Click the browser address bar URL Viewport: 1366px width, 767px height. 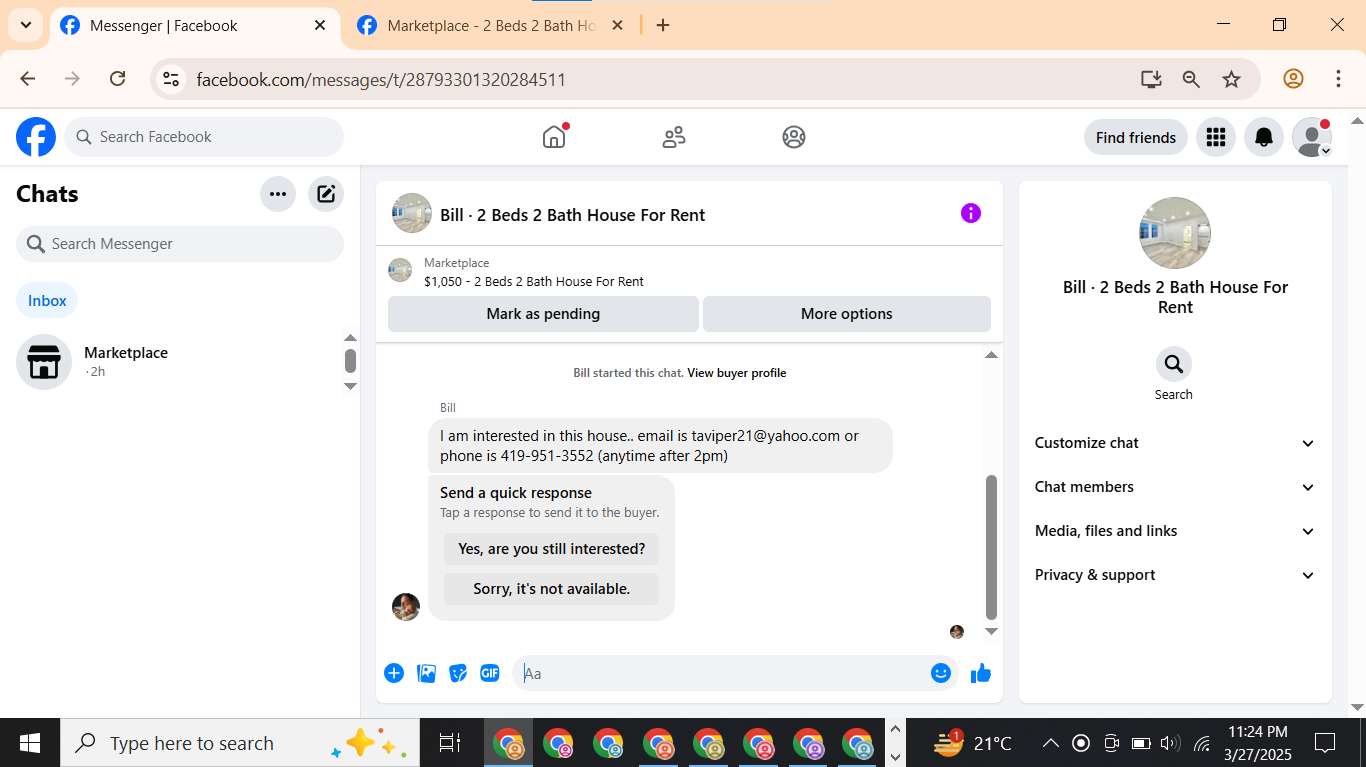click(x=381, y=79)
